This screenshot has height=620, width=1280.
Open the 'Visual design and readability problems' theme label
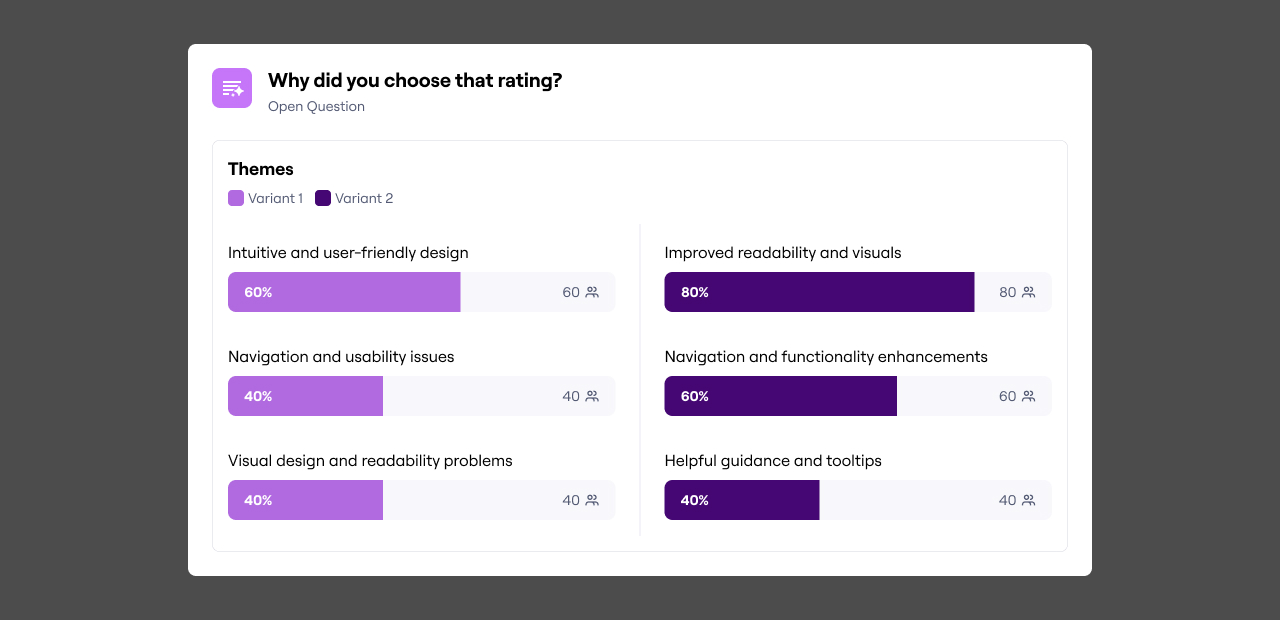[370, 461]
